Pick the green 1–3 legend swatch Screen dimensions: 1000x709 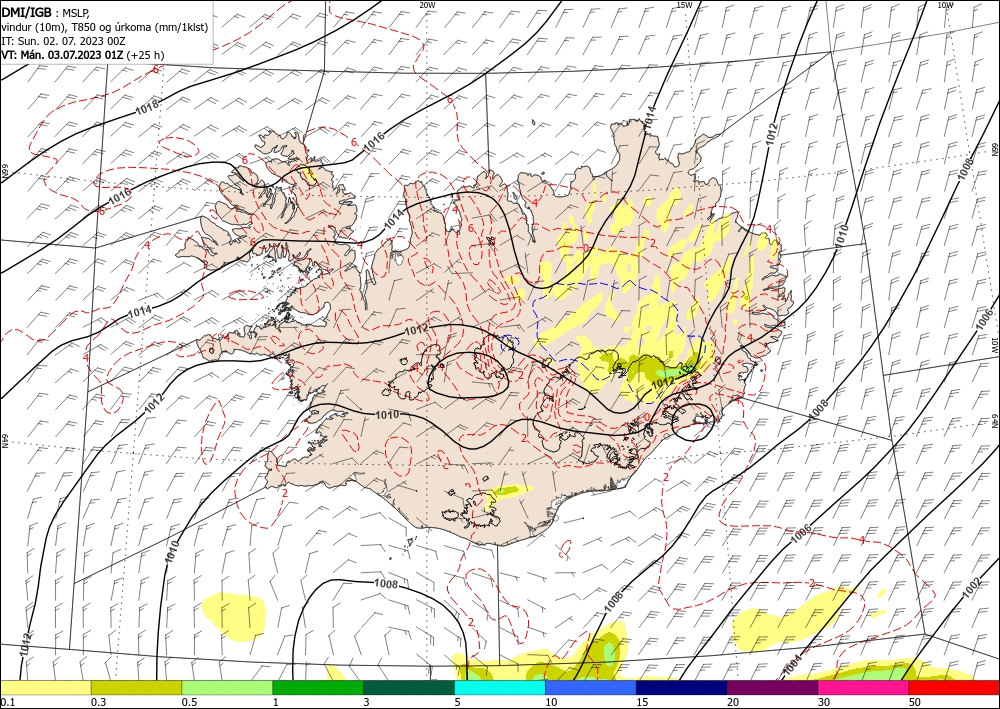[x=318, y=687]
